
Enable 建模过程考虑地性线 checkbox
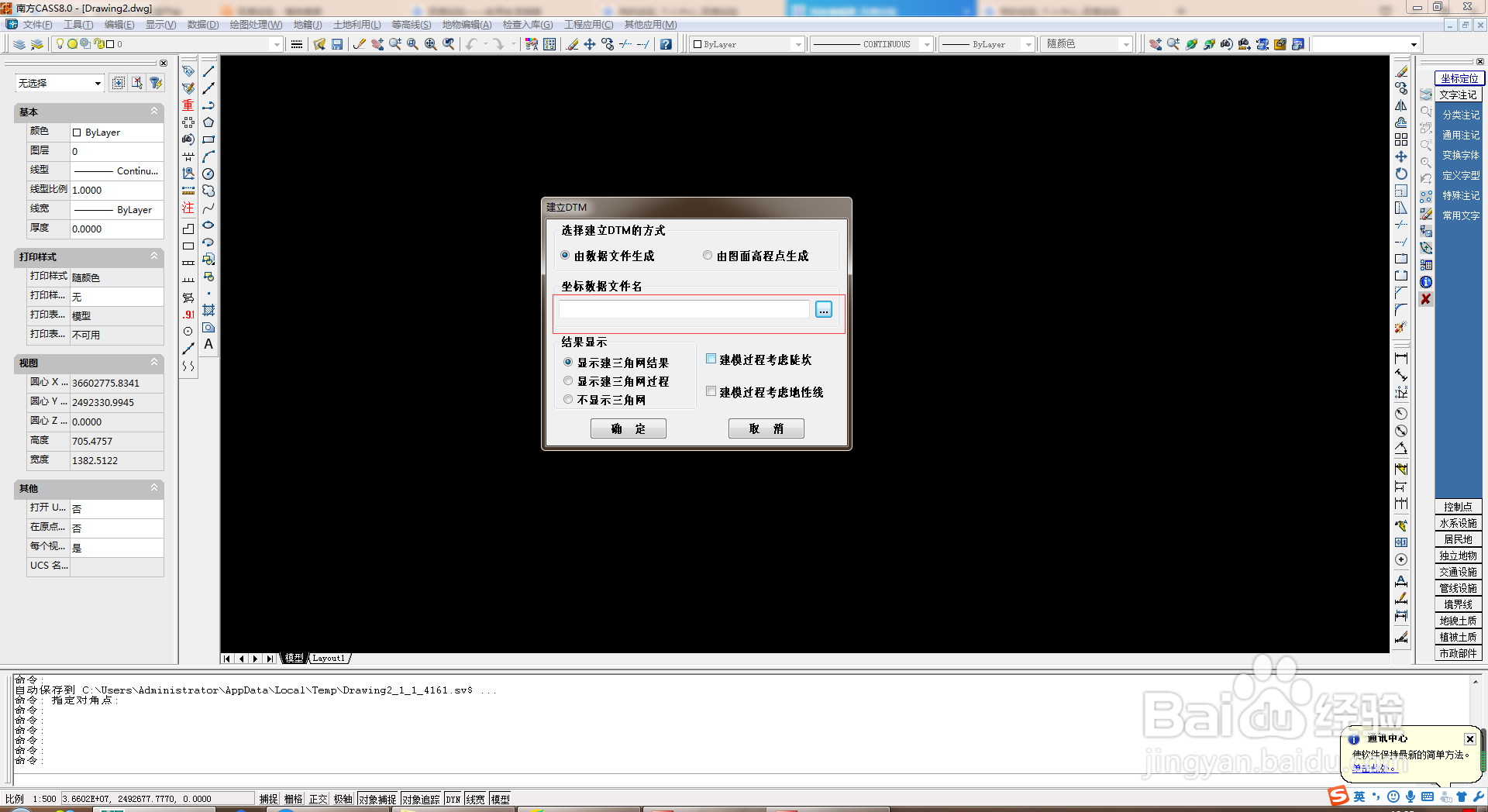(711, 391)
